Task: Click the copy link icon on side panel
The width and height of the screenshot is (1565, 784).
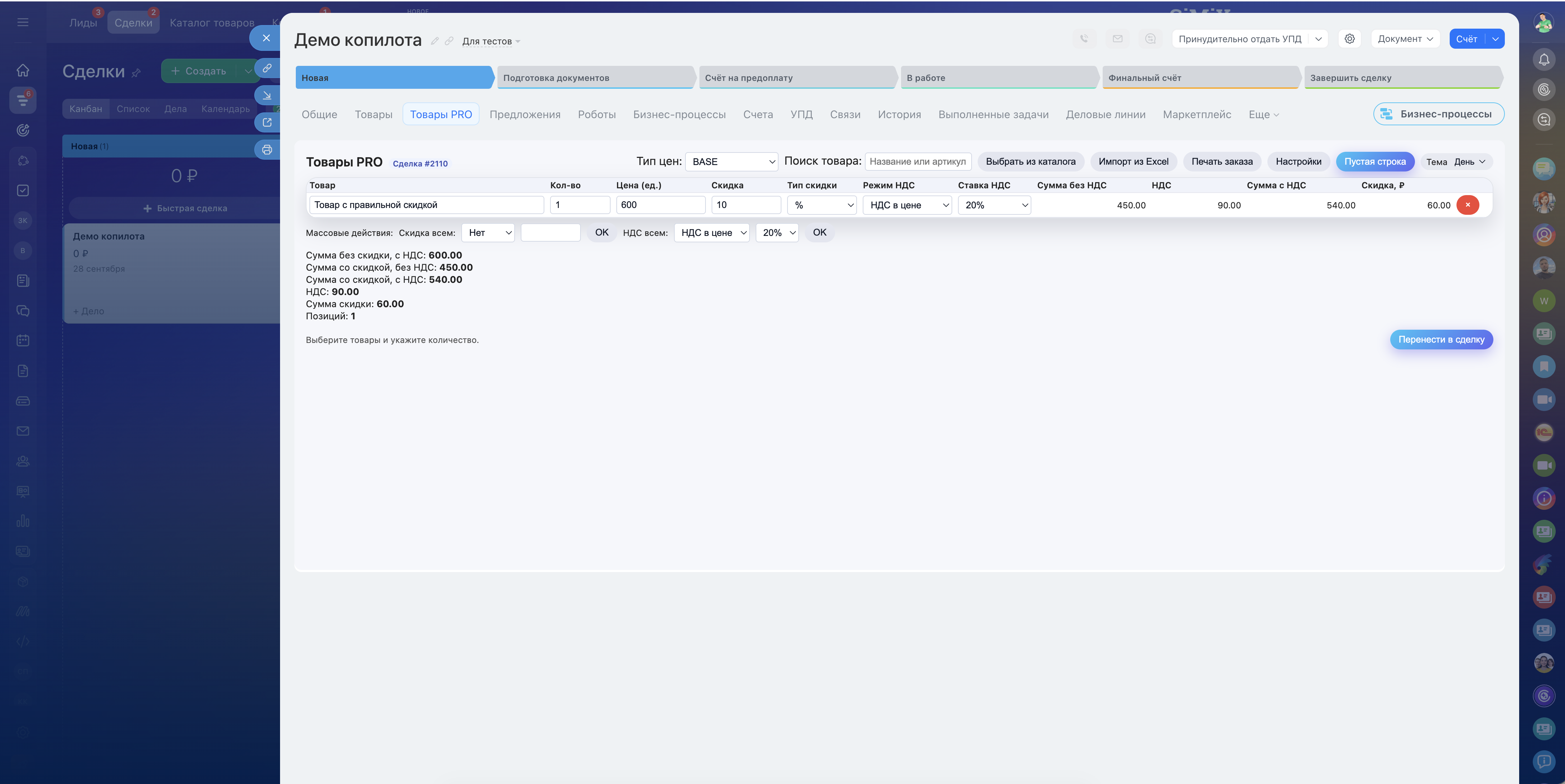Action: click(x=267, y=68)
